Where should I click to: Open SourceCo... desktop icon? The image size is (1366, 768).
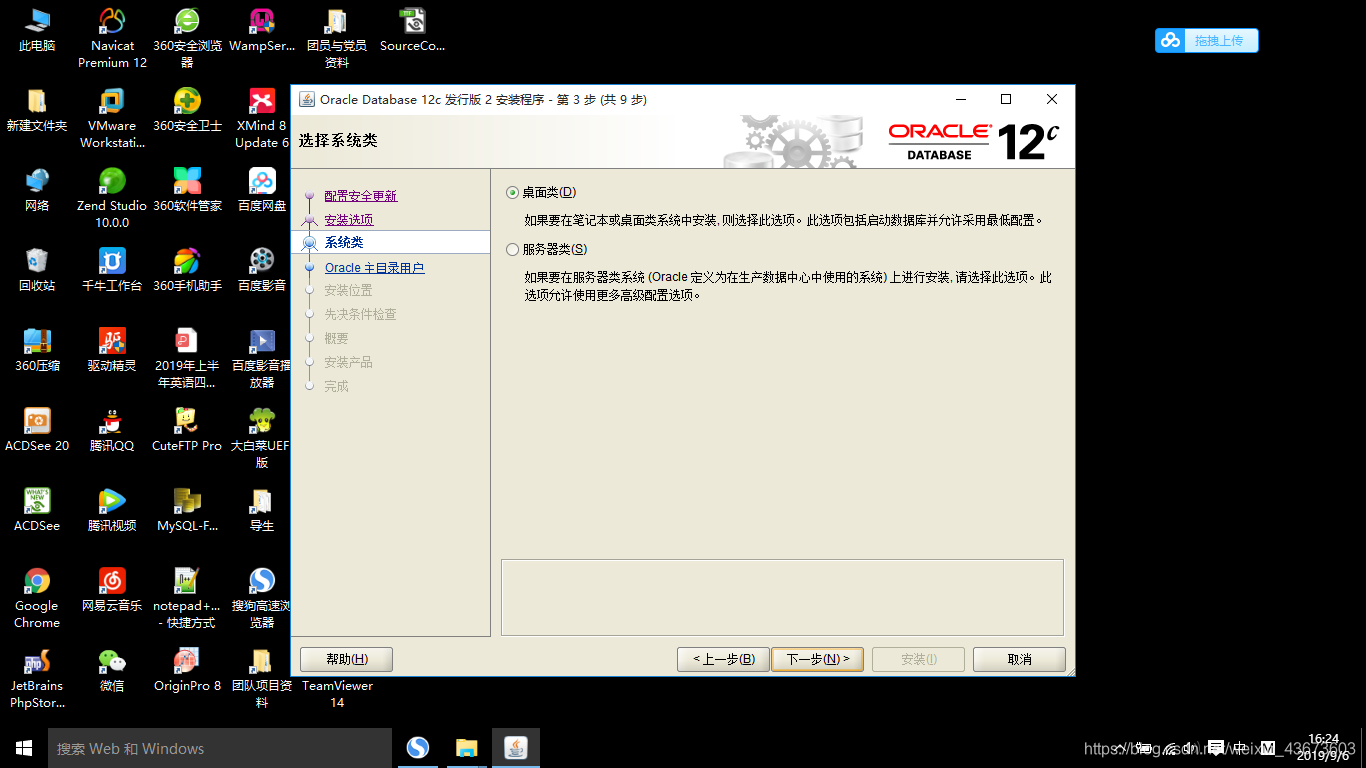[412, 31]
